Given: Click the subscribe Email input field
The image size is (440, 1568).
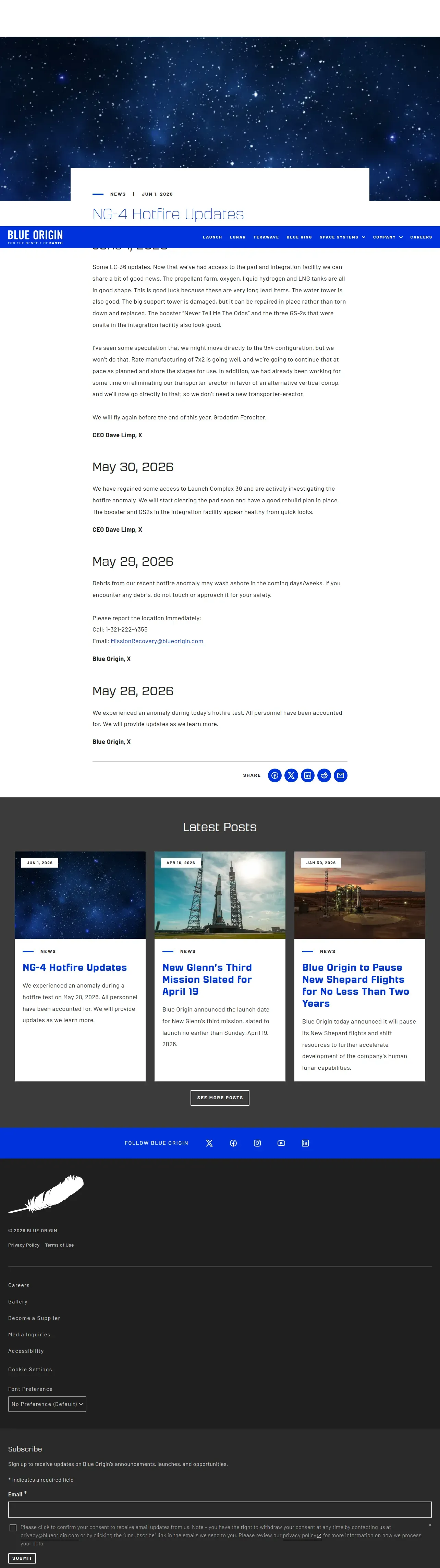Looking at the screenshot, I should point(220,1509).
